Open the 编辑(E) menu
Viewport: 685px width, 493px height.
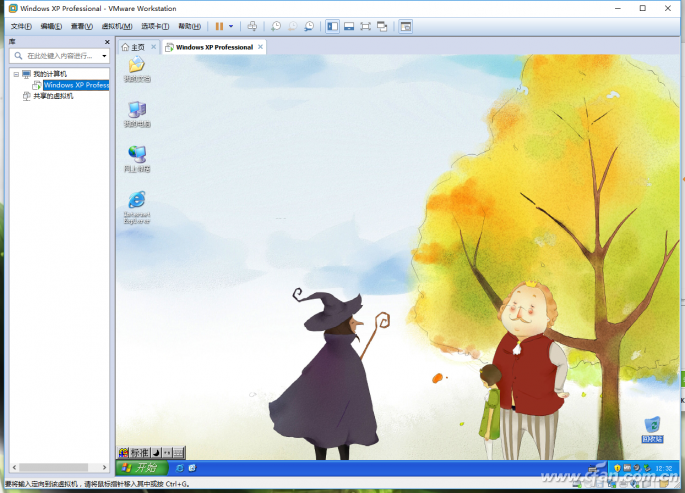51,26
